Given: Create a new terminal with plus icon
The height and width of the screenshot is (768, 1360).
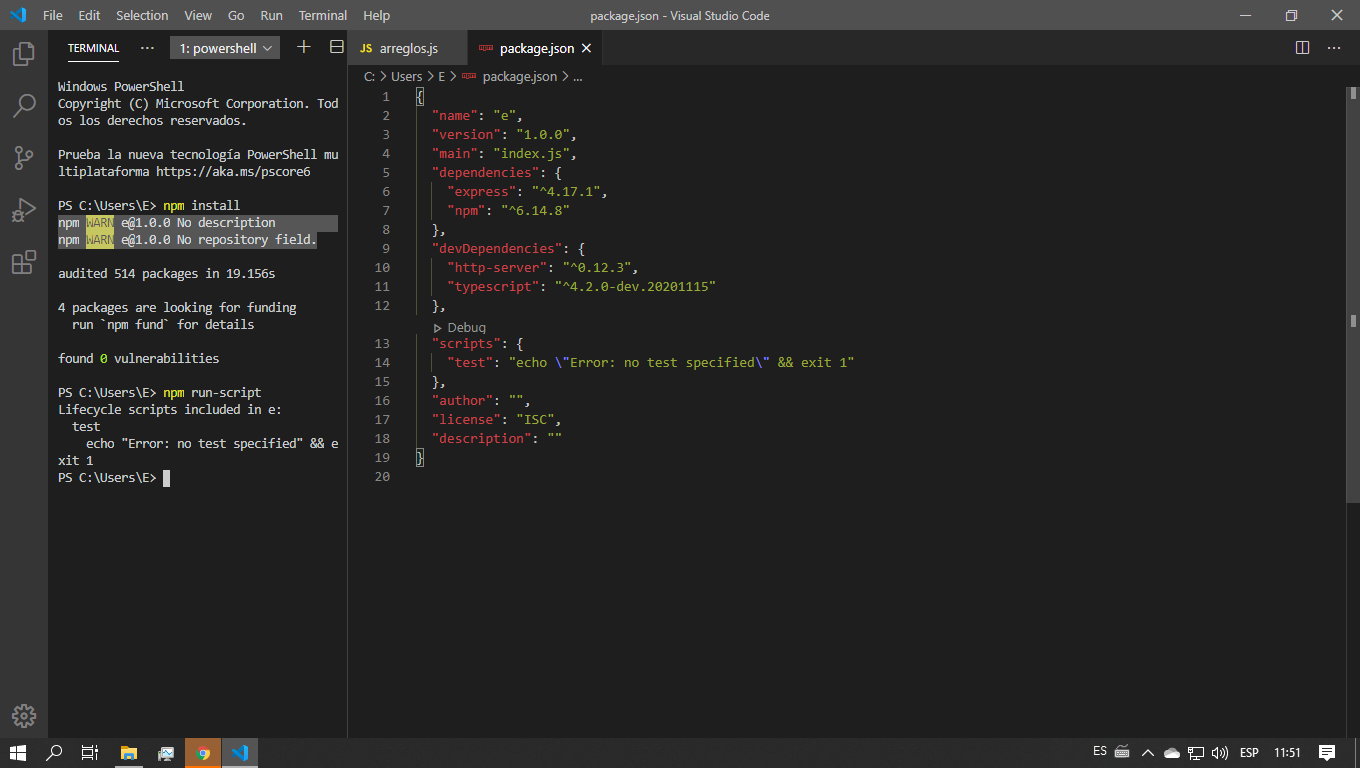Looking at the screenshot, I should click(x=304, y=48).
